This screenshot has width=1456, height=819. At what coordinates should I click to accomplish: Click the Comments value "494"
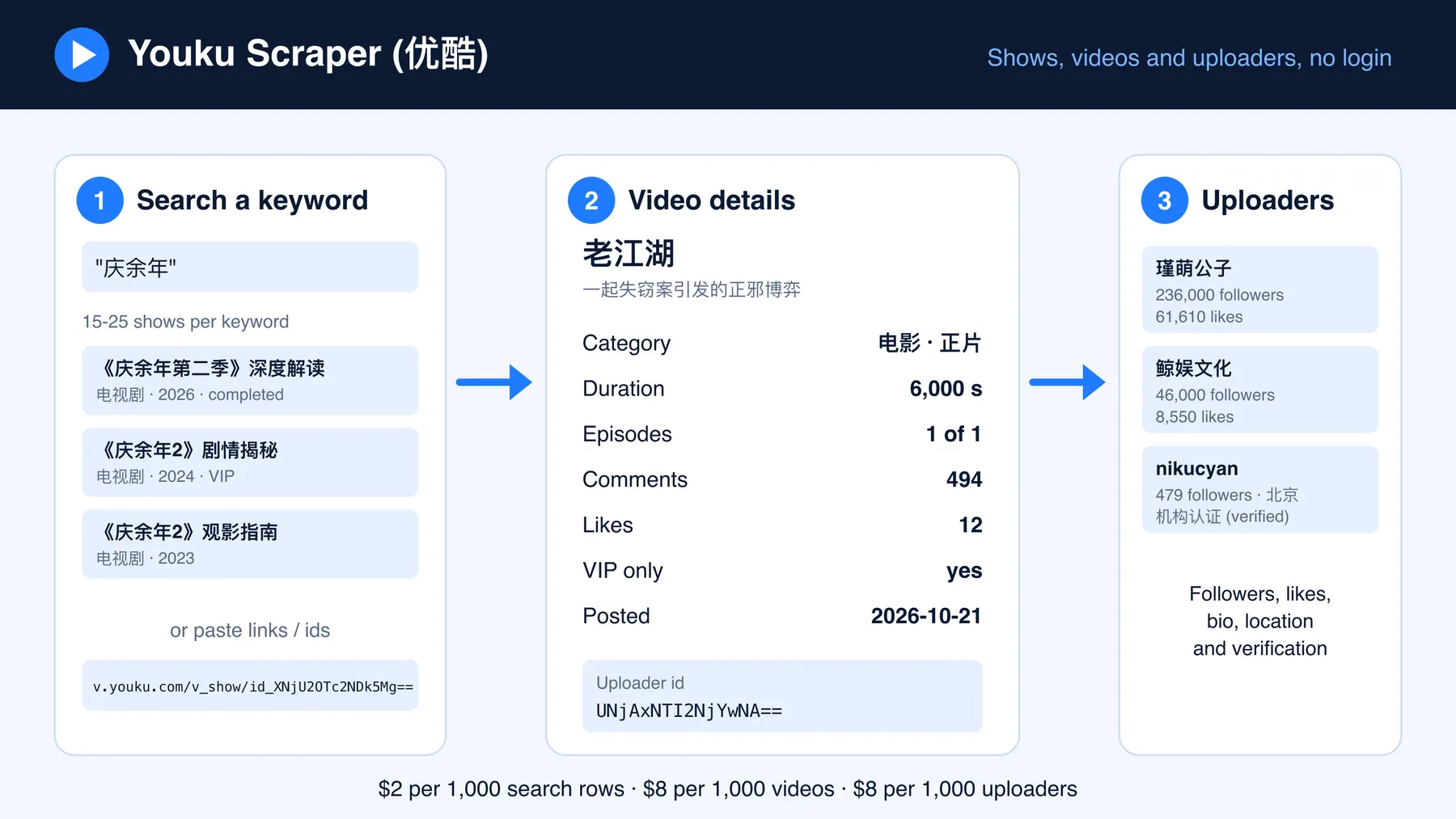coord(964,479)
